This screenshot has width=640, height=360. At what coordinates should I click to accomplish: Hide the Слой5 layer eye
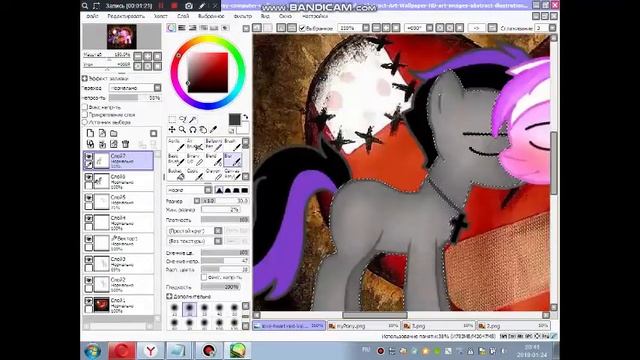89,198
